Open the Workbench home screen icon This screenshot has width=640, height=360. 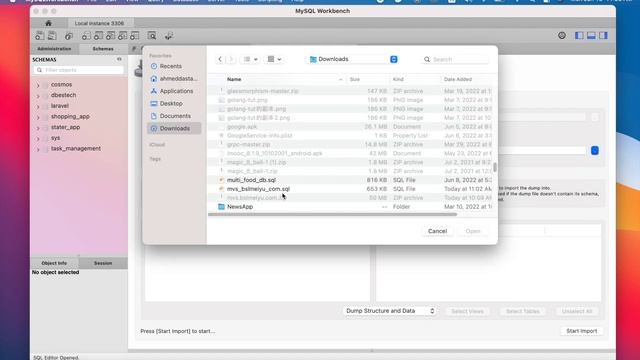tap(48, 23)
